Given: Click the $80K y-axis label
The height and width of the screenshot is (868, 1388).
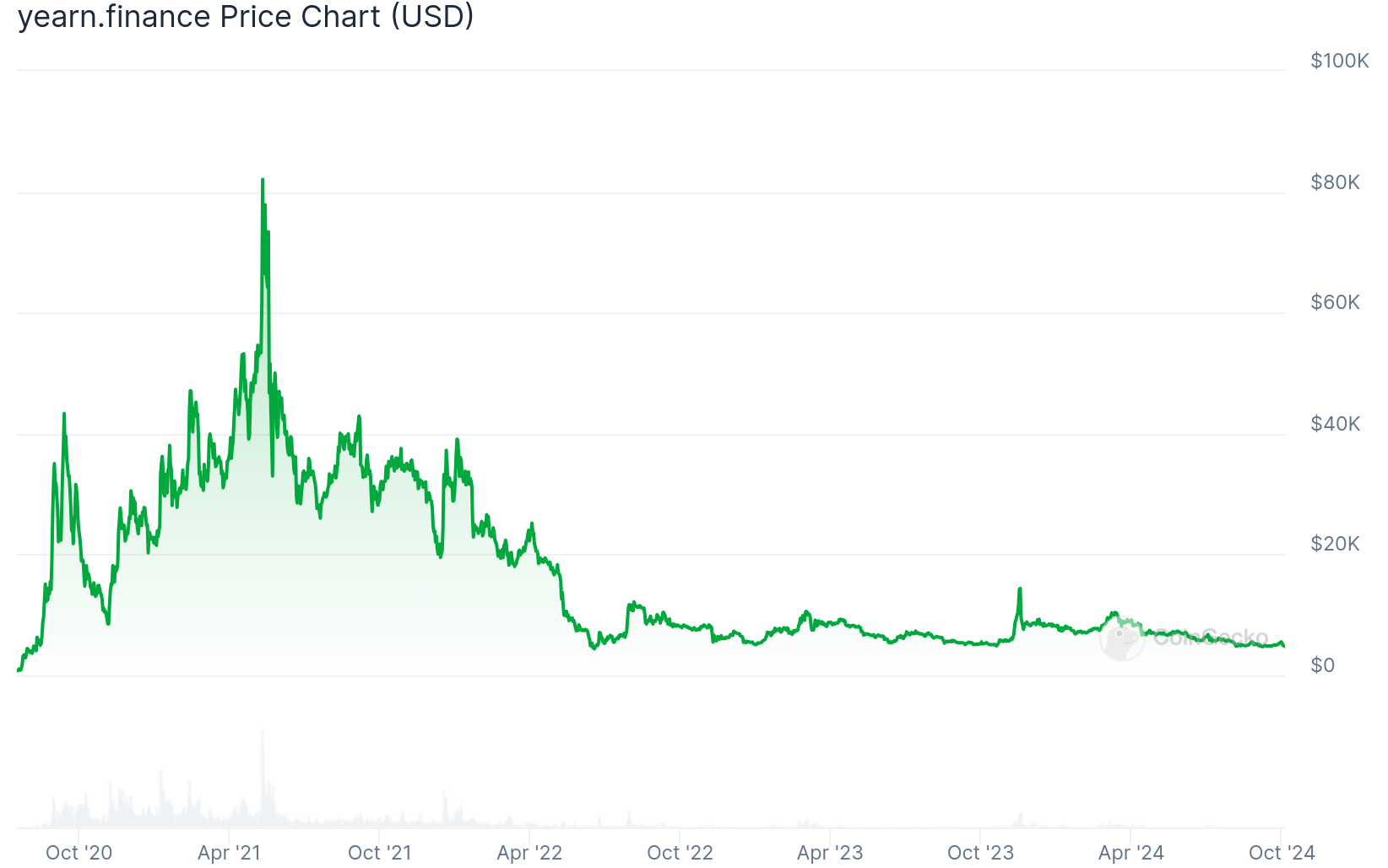Looking at the screenshot, I should click(x=1335, y=182).
